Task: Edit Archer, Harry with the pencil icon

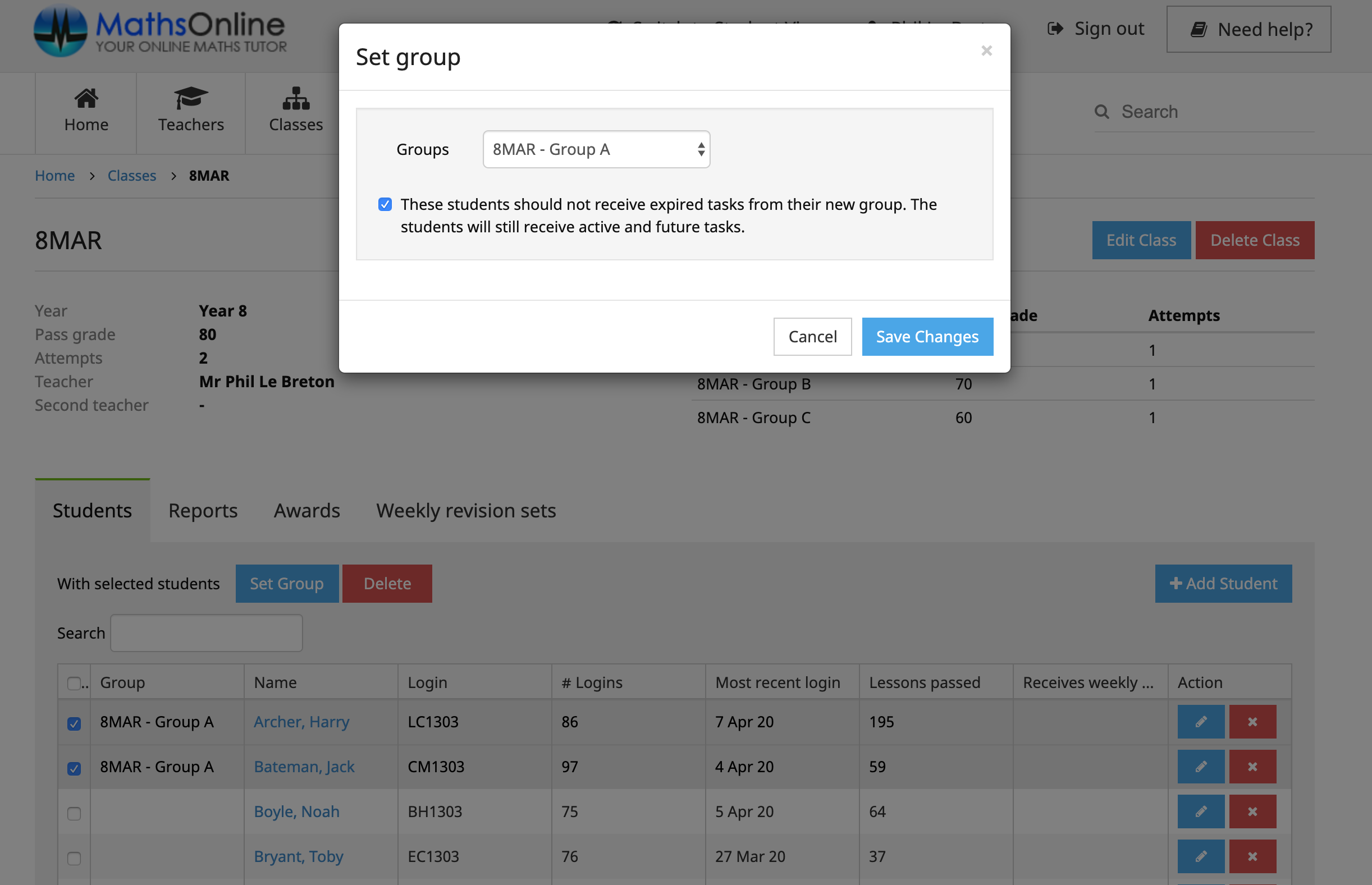Action: point(1200,722)
